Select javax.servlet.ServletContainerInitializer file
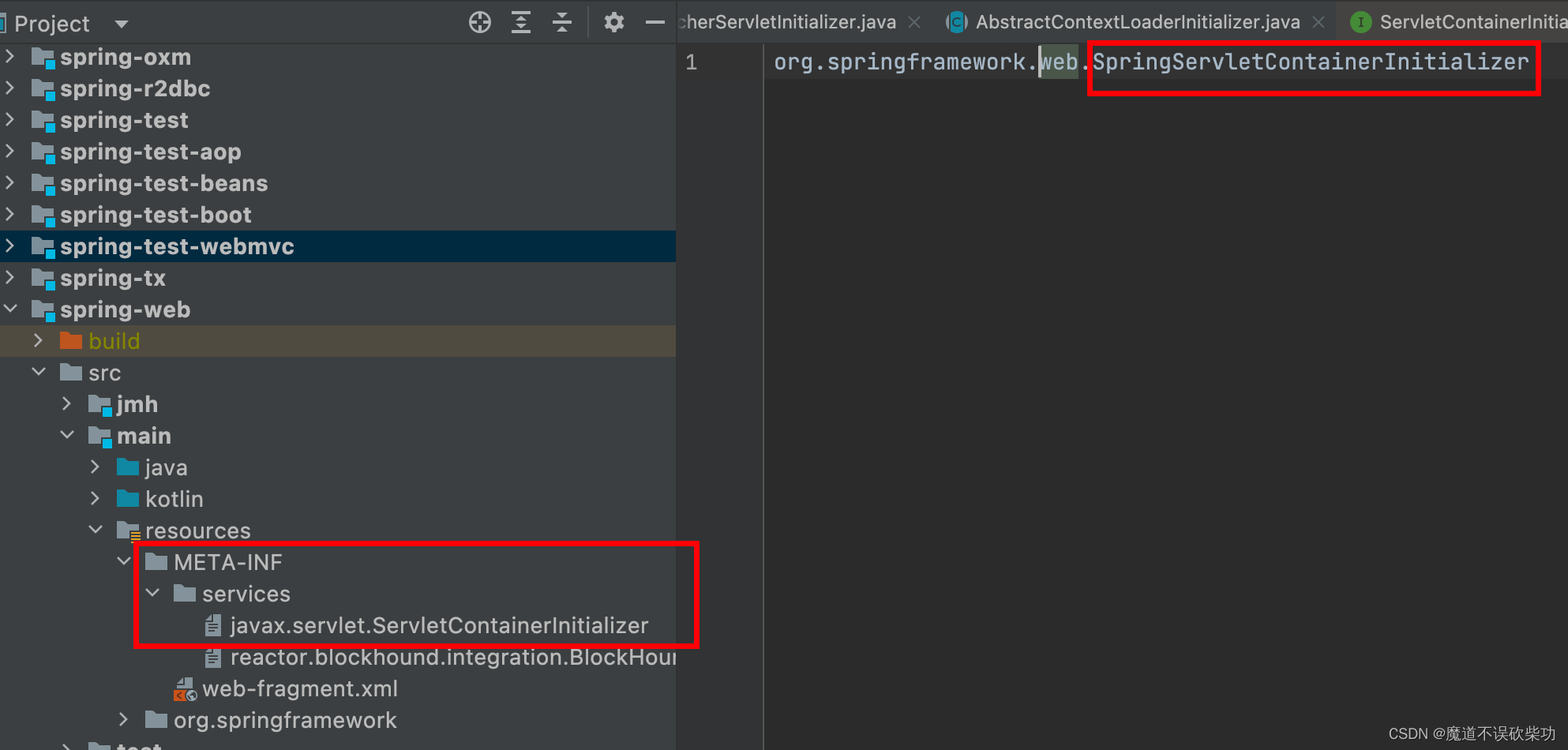 click(x=439, y=626)
